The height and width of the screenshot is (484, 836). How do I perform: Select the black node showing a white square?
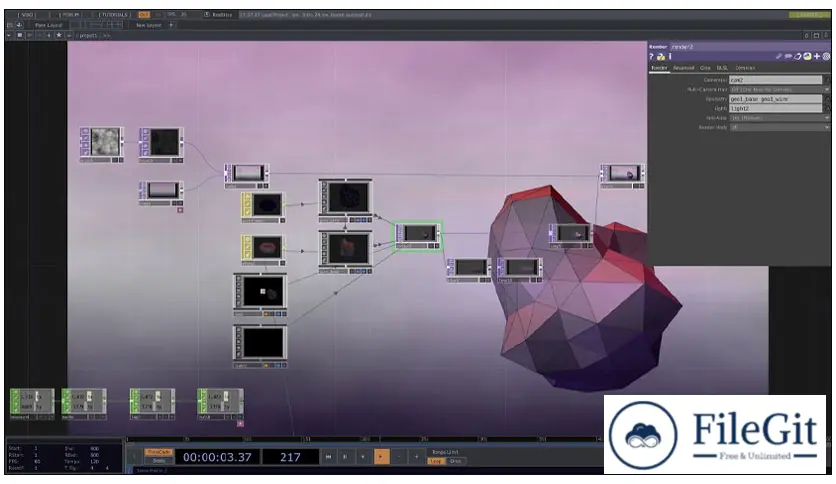click(260, 295)
